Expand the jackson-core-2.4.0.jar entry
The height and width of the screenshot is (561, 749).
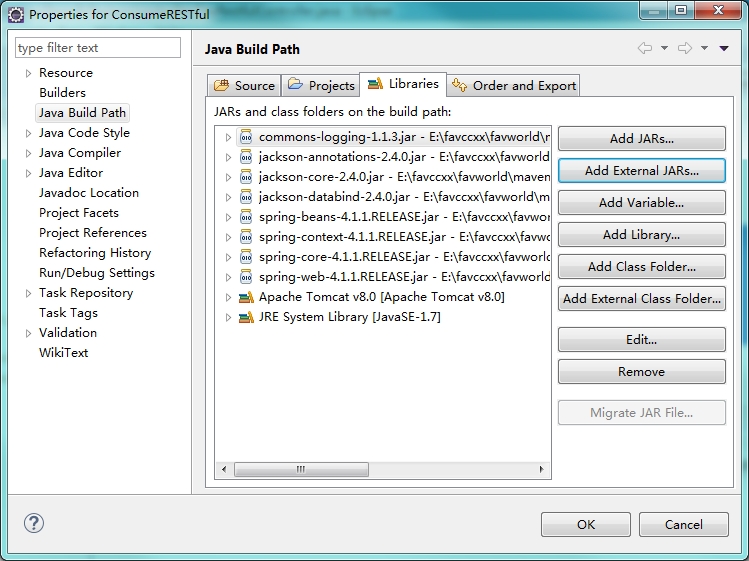(228, 177)
